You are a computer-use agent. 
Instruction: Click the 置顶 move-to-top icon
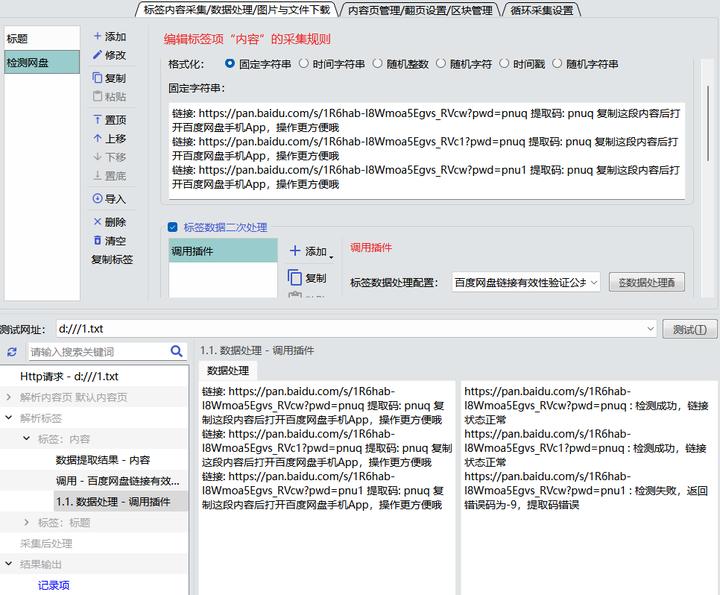(97, 120)
